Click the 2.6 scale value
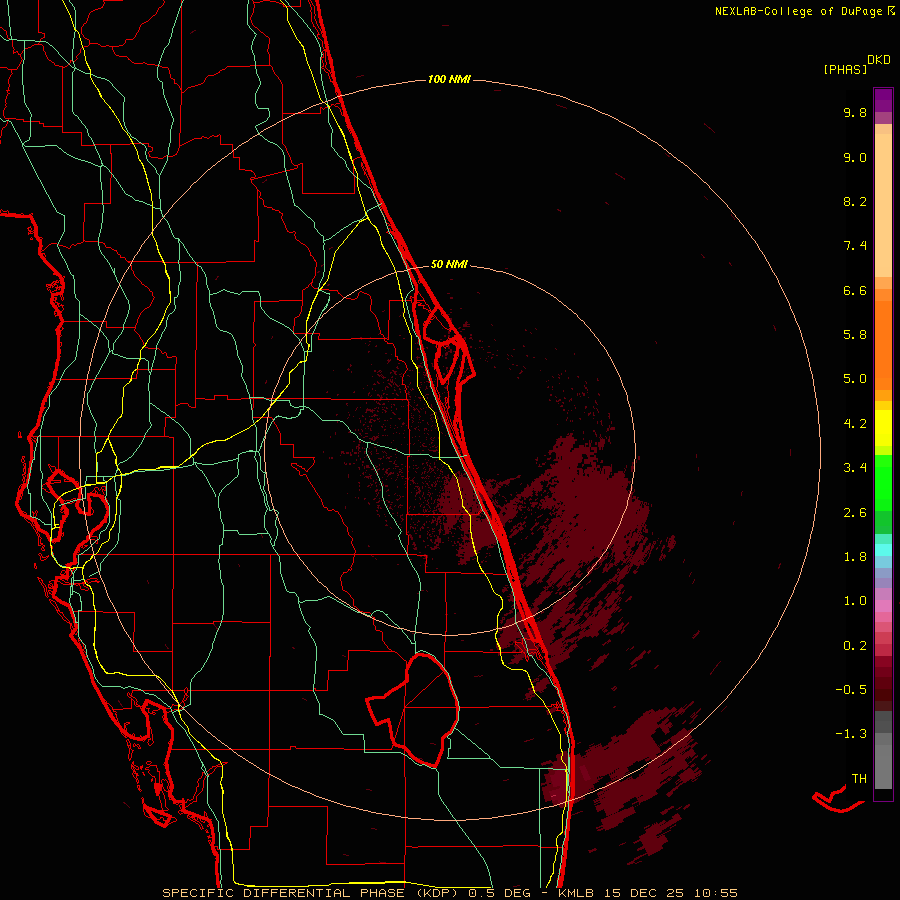The height and width of the screenshot is (900, 900). 855,513
